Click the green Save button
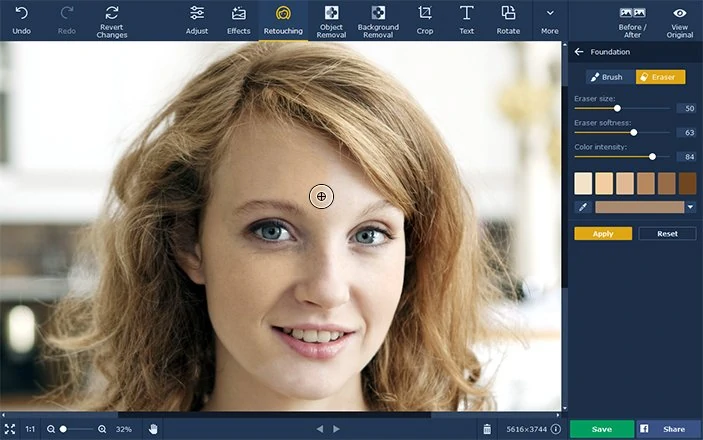The height and width of the screenshot is (440, 703). coord(602,429)
